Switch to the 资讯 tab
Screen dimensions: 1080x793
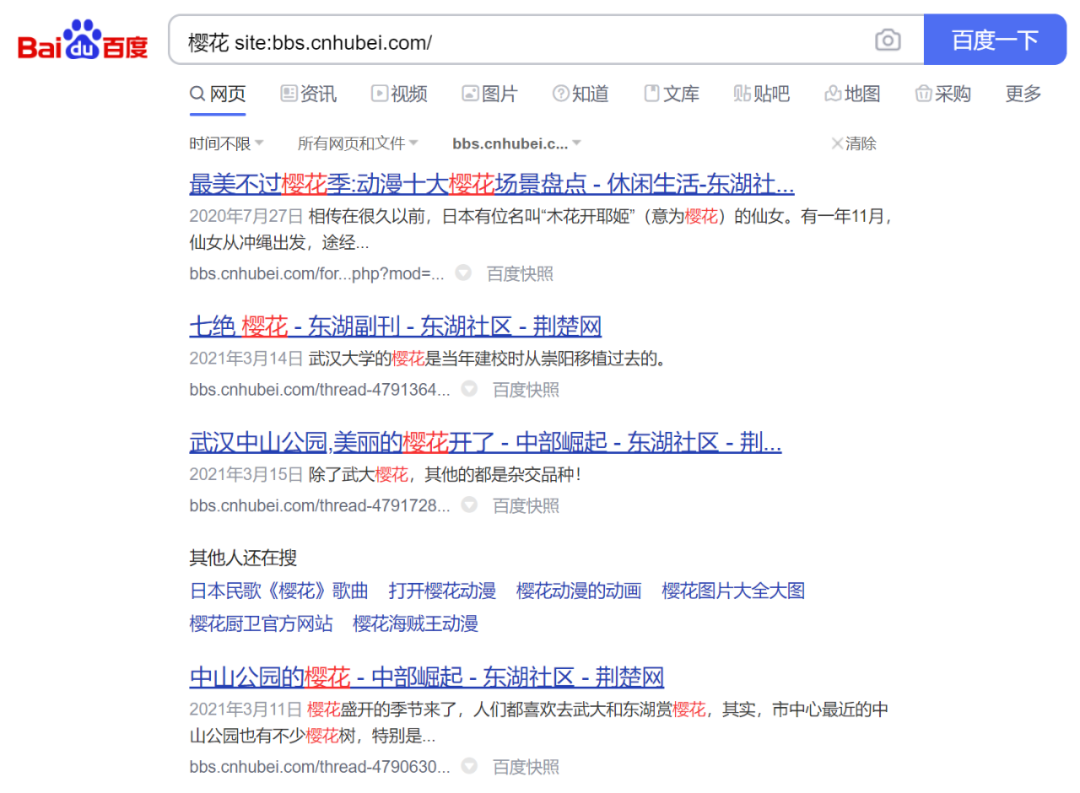(309, 94)
